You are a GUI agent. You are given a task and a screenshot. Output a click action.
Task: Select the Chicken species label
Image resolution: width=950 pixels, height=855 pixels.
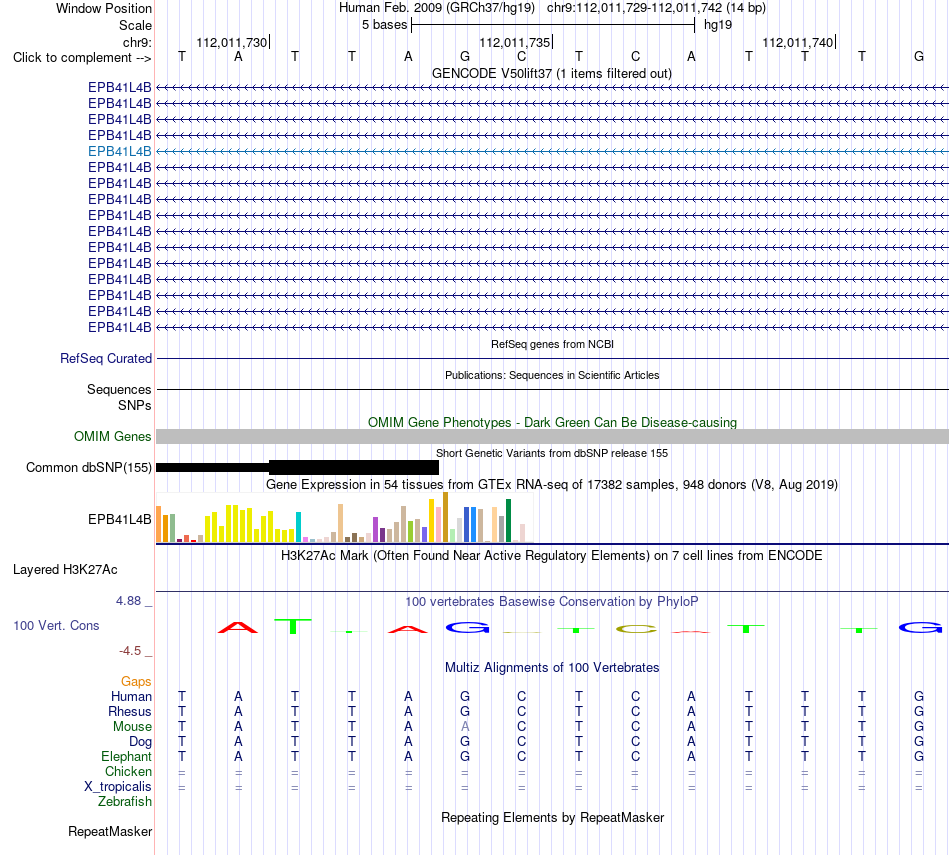point(128,771)
